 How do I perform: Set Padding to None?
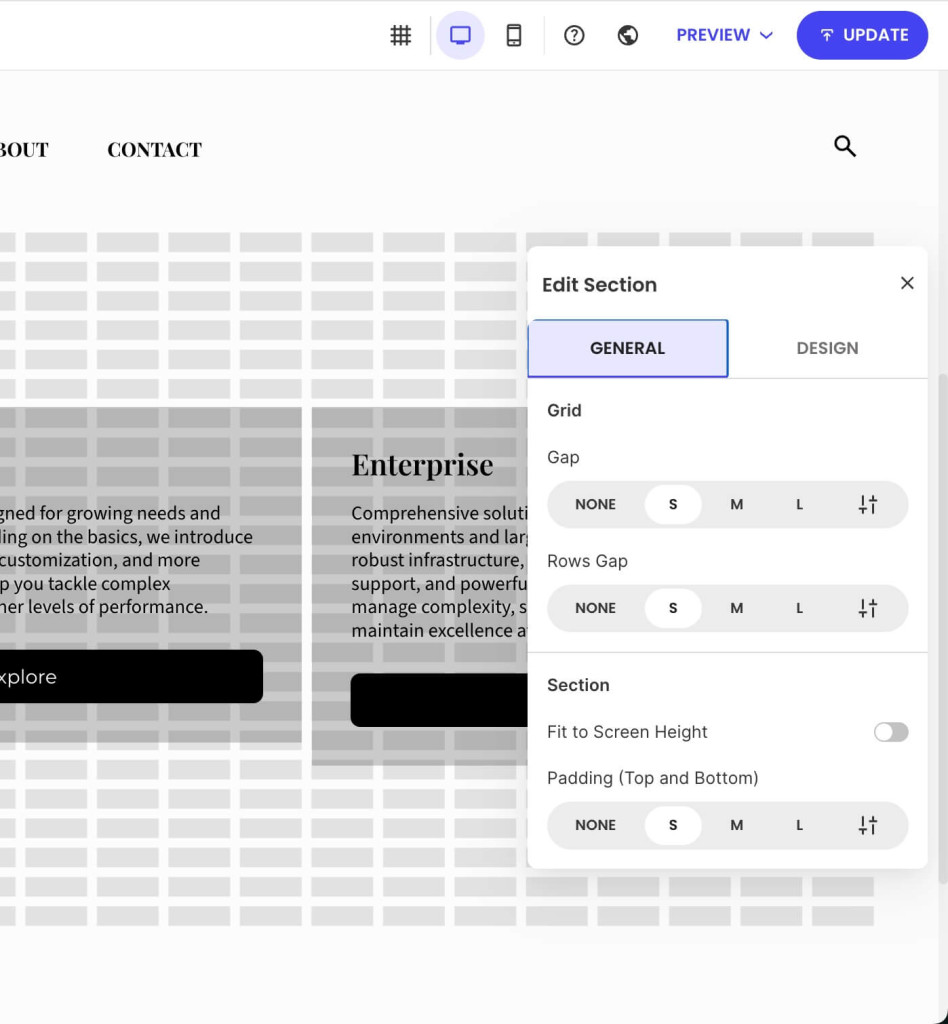[595, 825]
